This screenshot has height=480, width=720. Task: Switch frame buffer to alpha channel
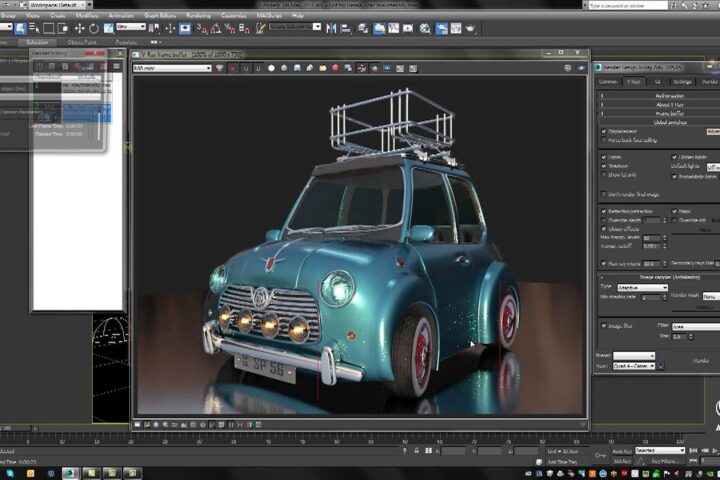pos(271,68)
